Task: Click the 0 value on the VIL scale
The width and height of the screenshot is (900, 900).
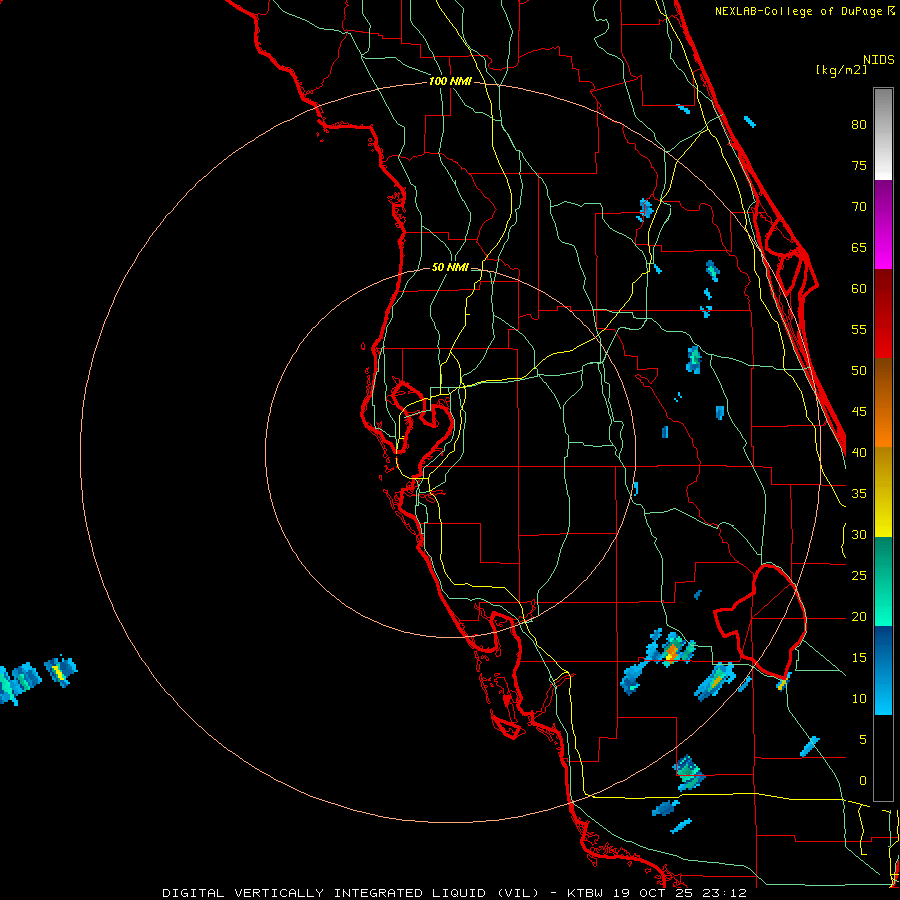Action: [863, 781]
